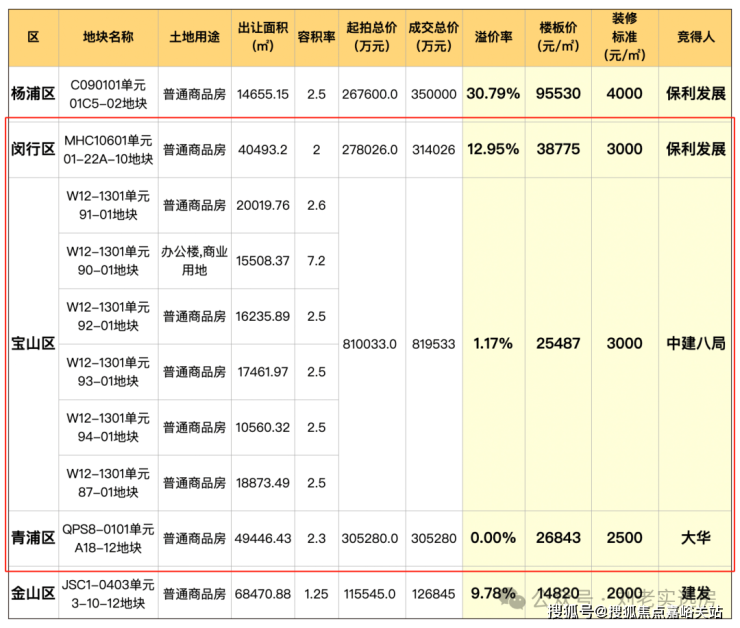The height and width of the screenshot is (628, 740).
Task: Click the MHC10601单元 plot name cell
Action: pyautogui.click(x=108, y=149)
